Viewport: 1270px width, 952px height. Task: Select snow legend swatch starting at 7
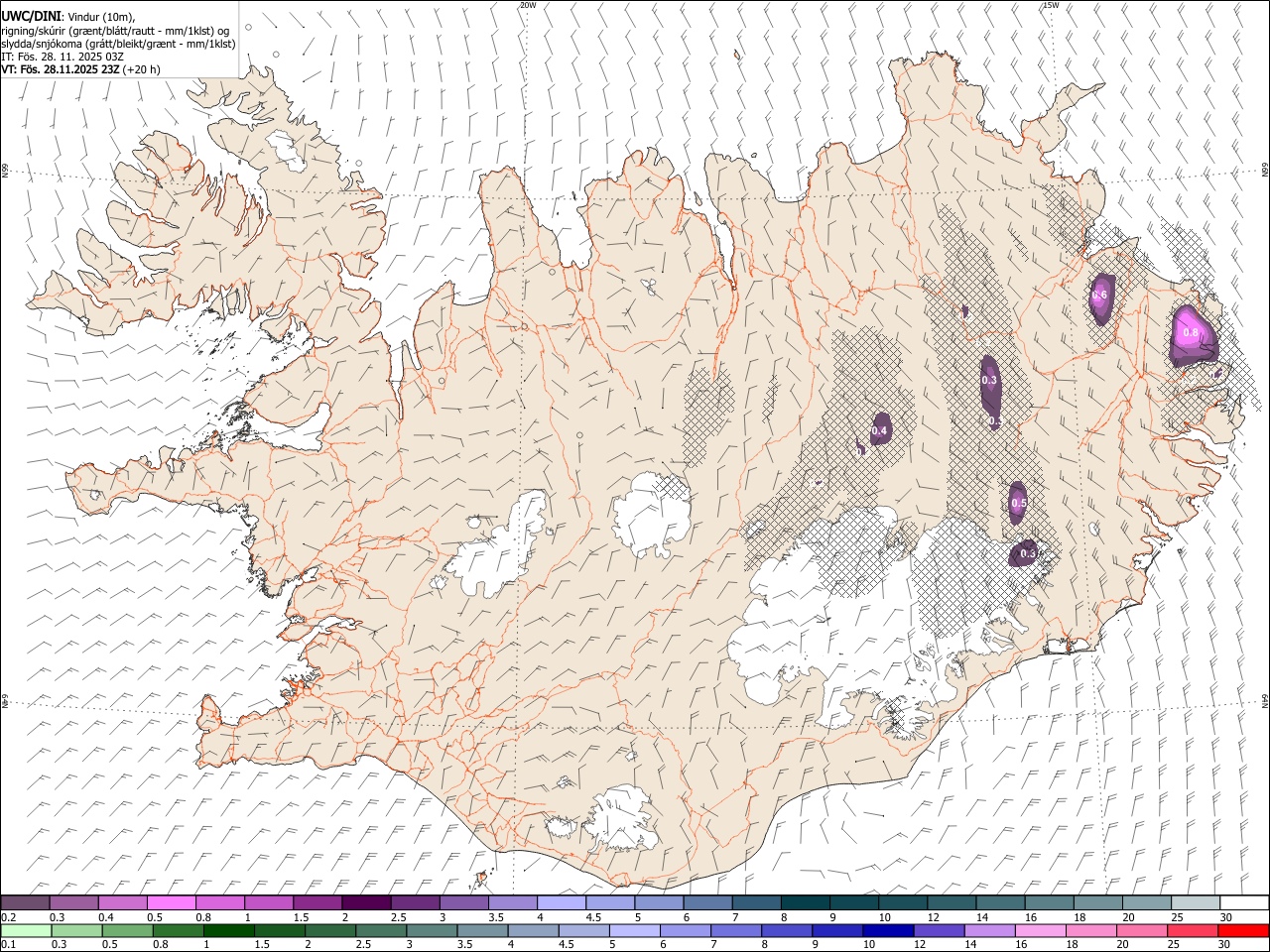756,903
